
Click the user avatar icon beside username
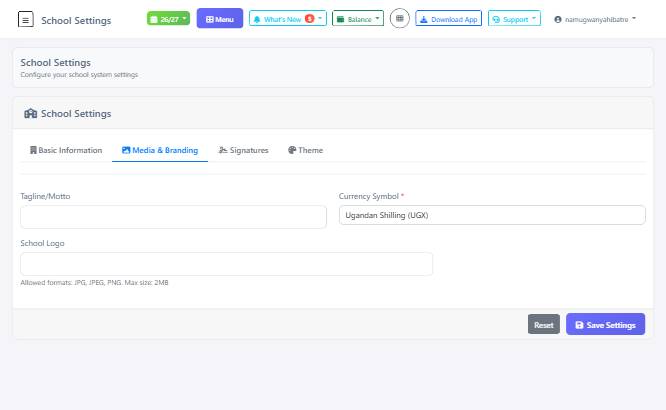[558, 19]
